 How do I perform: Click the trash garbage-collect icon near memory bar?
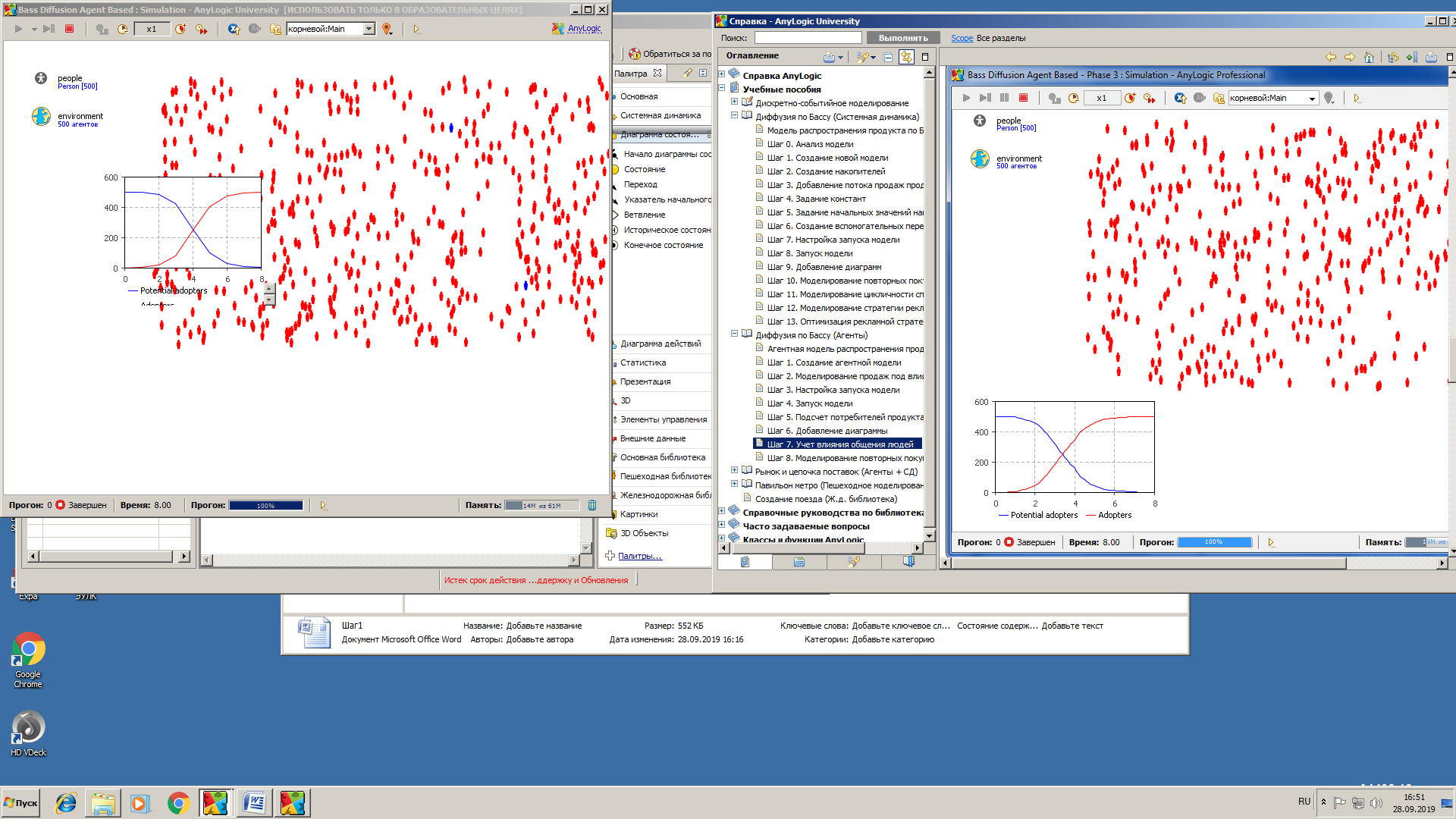[x=592, y=505]
